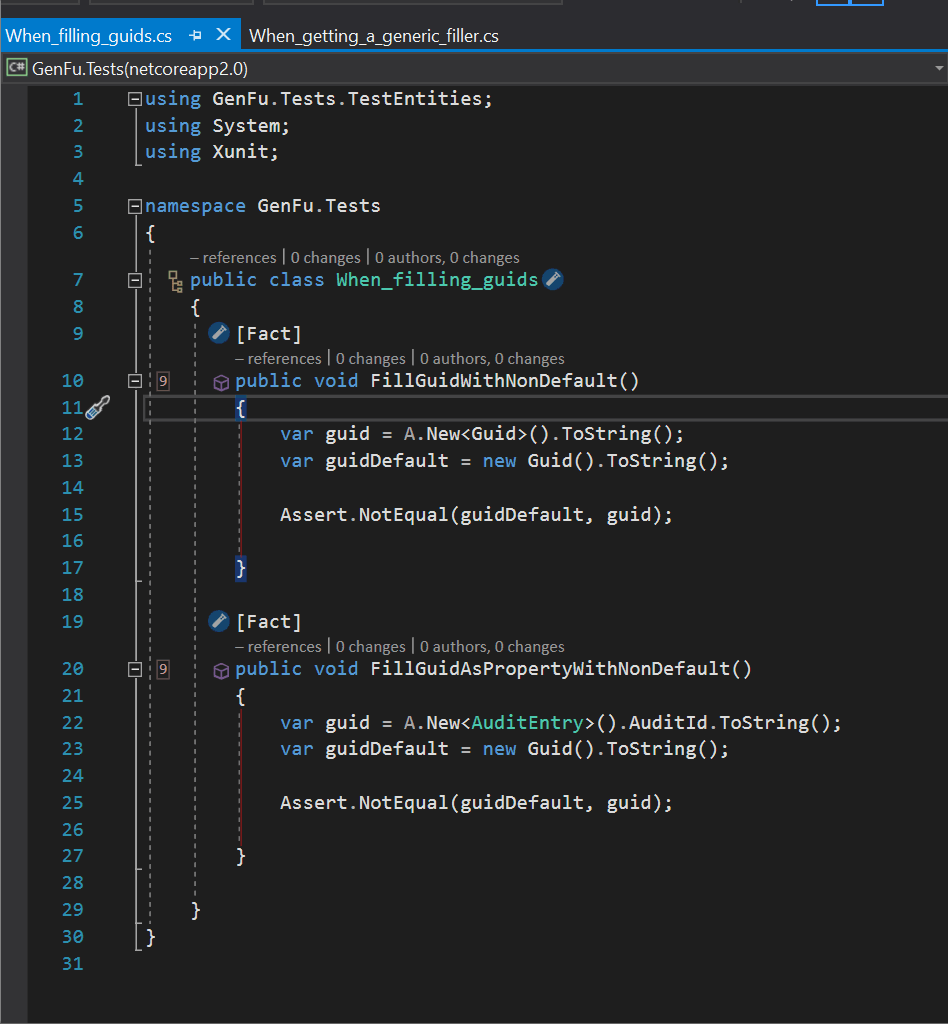
Task: Click the complexity badge 9 on line 10
Action: click(163, 381)
